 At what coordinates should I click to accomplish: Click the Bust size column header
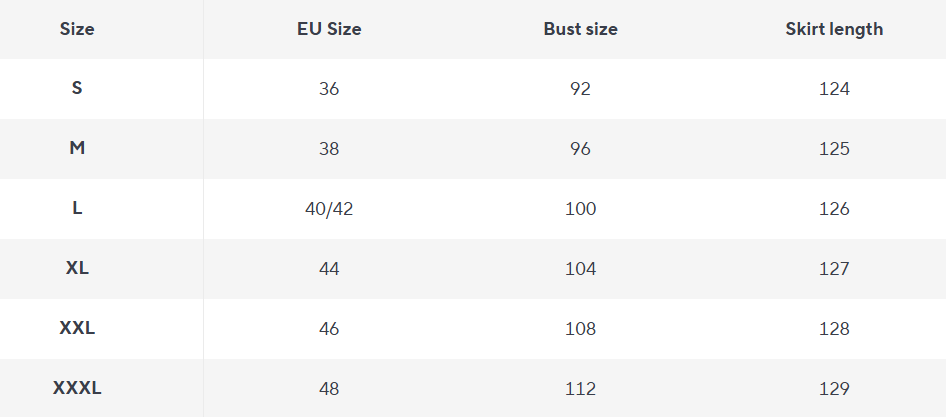580,29
